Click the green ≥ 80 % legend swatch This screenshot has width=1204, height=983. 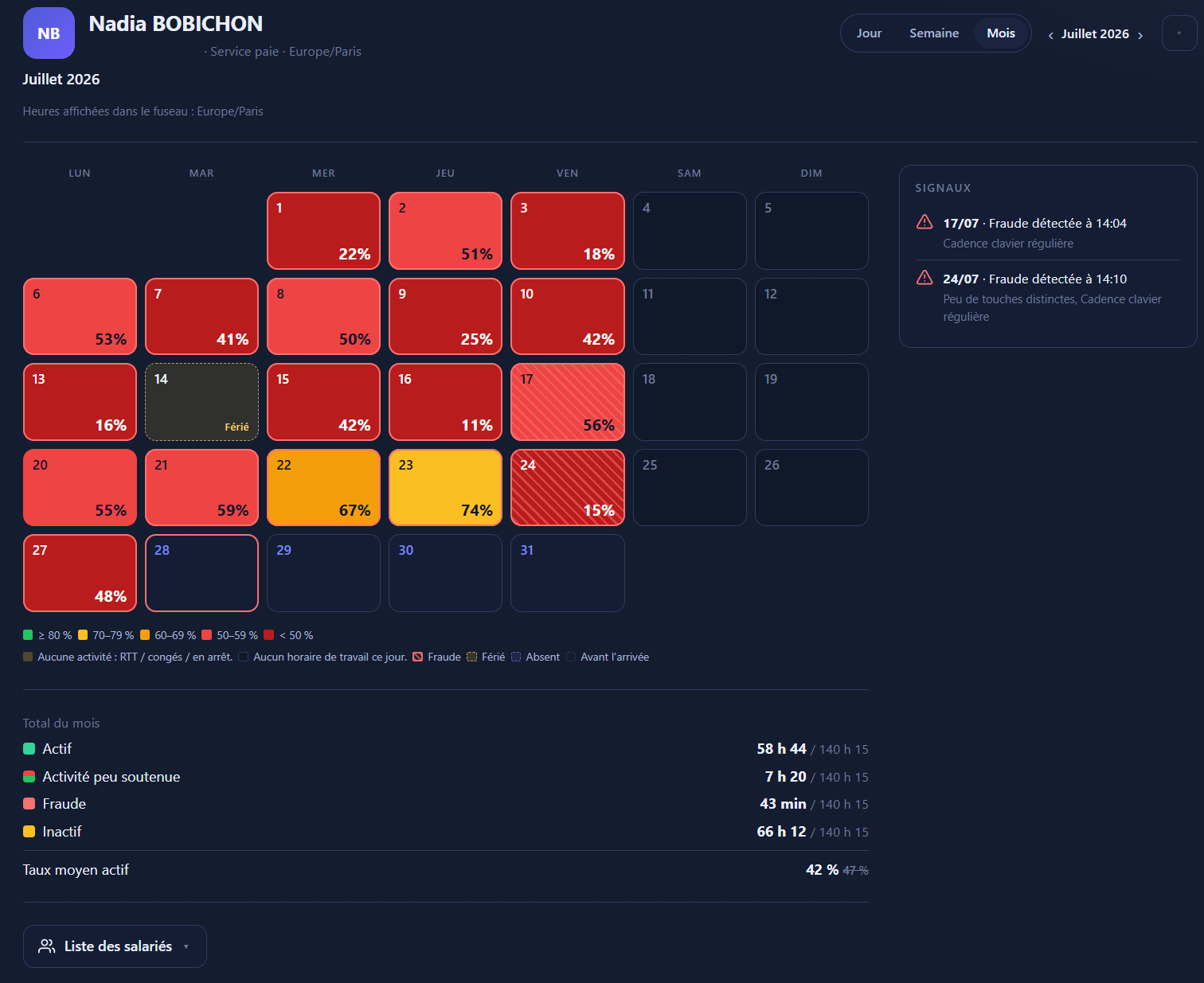point(28,635)
